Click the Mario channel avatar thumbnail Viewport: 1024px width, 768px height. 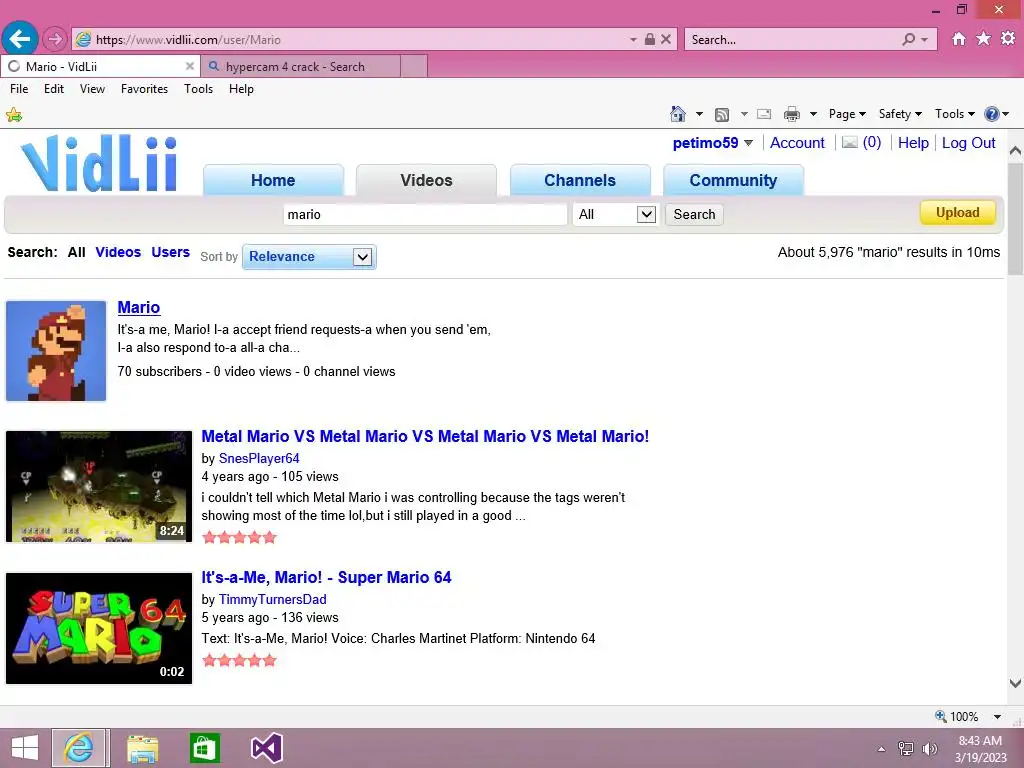pos(56,351)
